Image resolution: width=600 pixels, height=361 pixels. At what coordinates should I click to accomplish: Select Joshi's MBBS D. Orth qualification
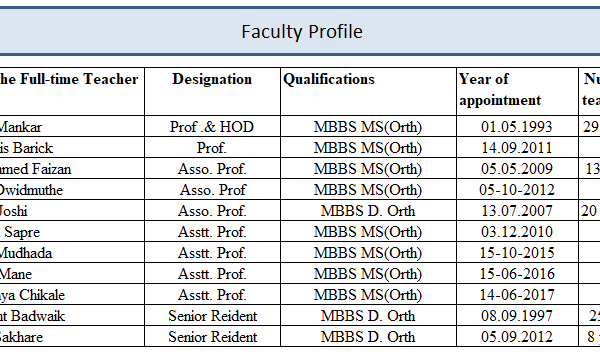coord(368,211)
